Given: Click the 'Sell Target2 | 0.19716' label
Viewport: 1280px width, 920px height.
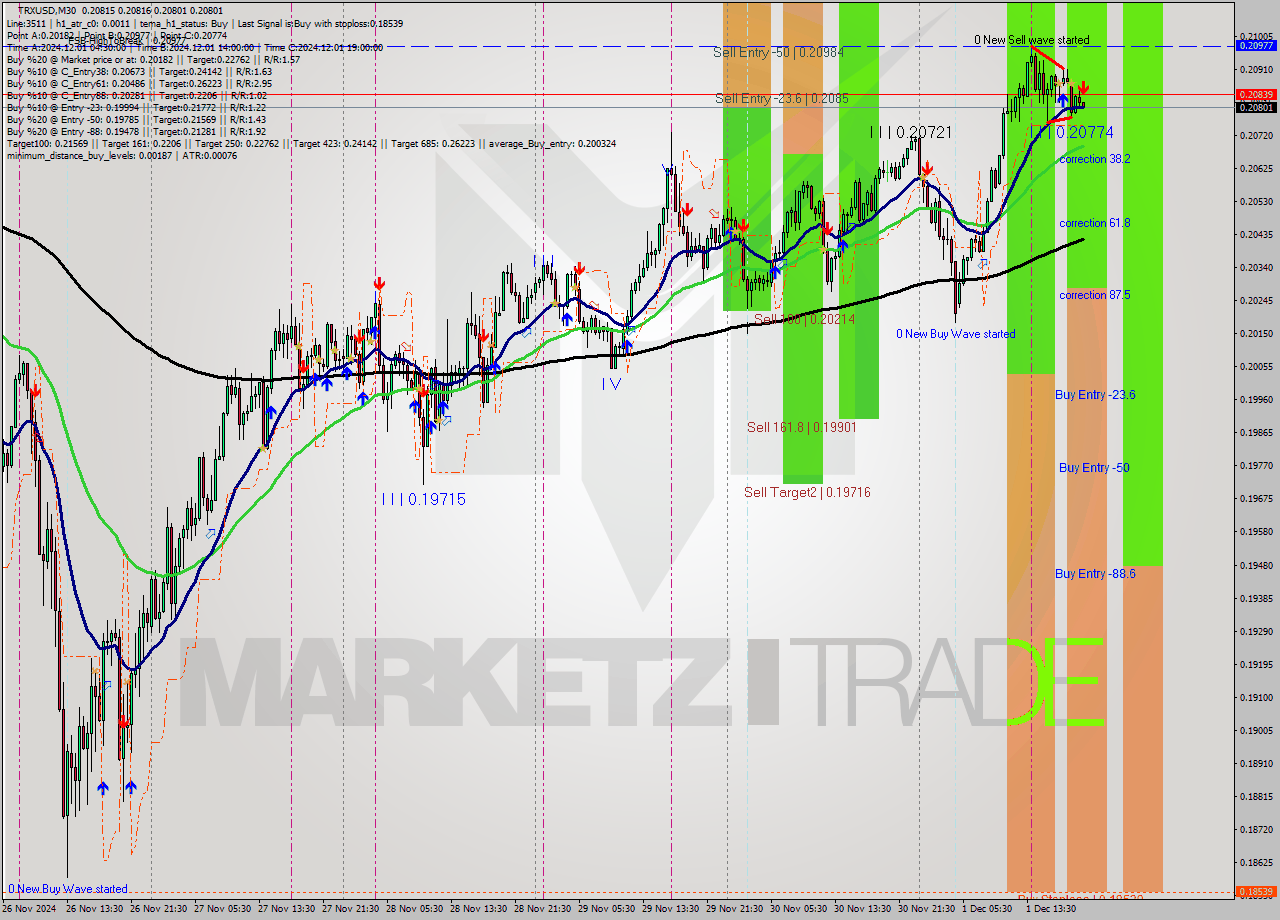Looking at the screenshot, I should coord(807,492).
